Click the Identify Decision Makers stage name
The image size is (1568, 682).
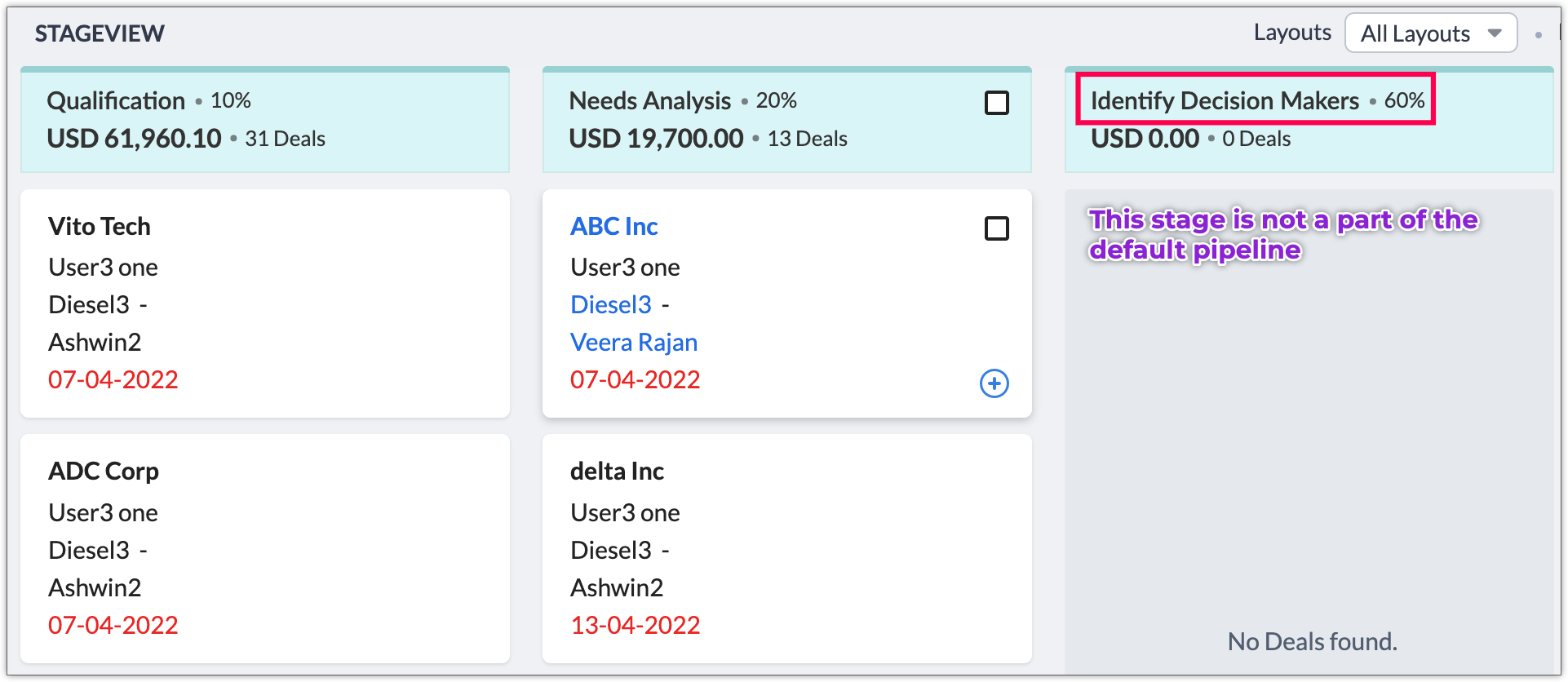click(1224, 100)
